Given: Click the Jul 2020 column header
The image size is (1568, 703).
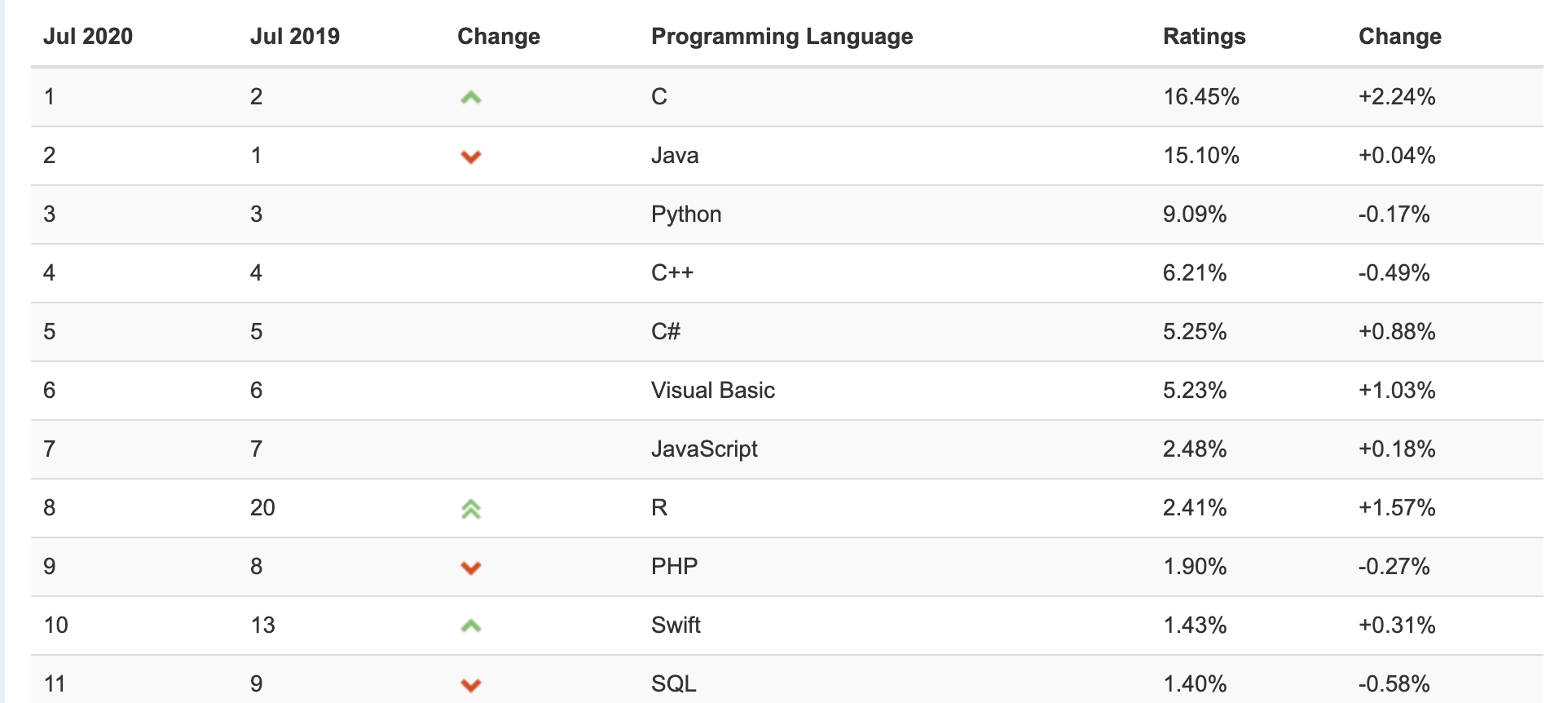Looking at the screenshot, I should coord(88,37).
